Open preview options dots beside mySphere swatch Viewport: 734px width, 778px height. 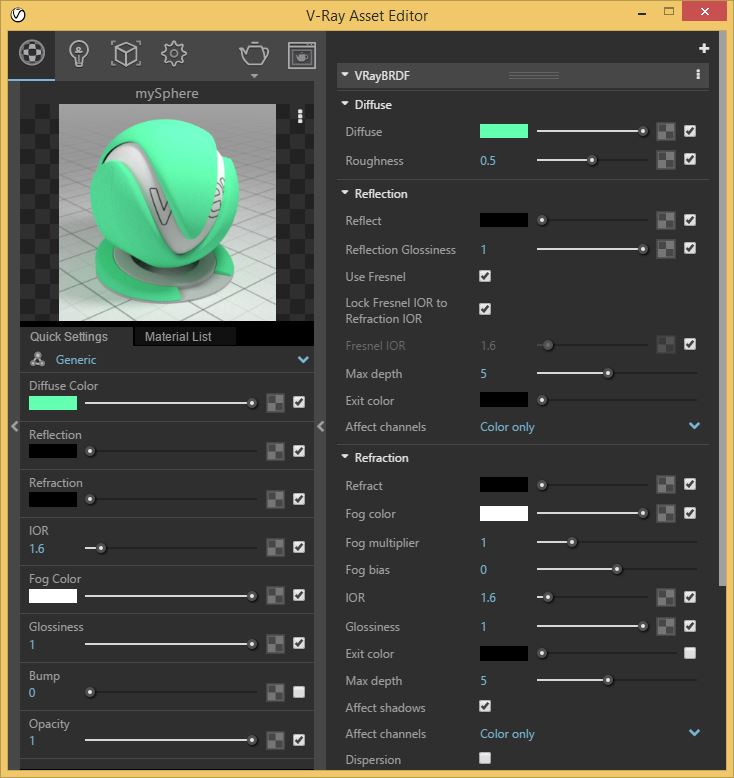point(300,116)
